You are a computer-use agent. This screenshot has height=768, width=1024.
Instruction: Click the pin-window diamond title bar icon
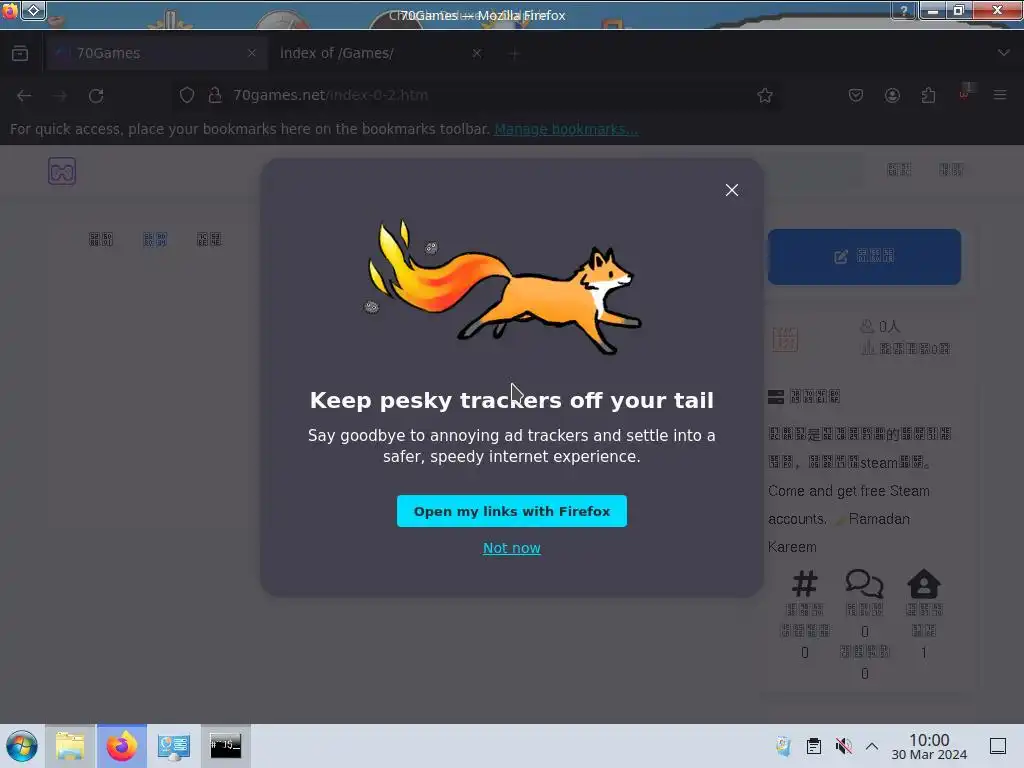(33, 10)
